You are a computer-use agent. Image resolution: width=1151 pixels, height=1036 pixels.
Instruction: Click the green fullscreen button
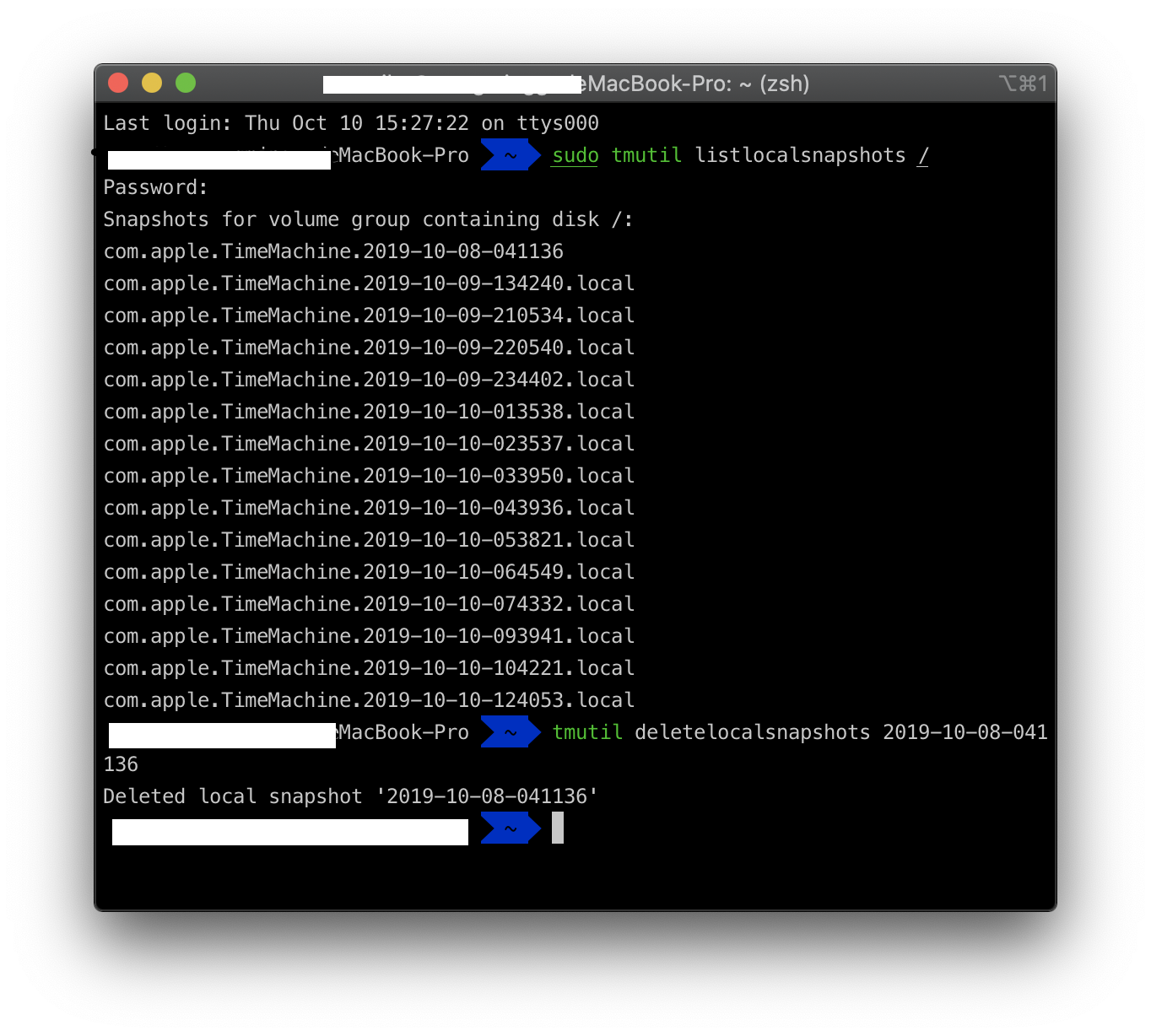tap(186, 83)
